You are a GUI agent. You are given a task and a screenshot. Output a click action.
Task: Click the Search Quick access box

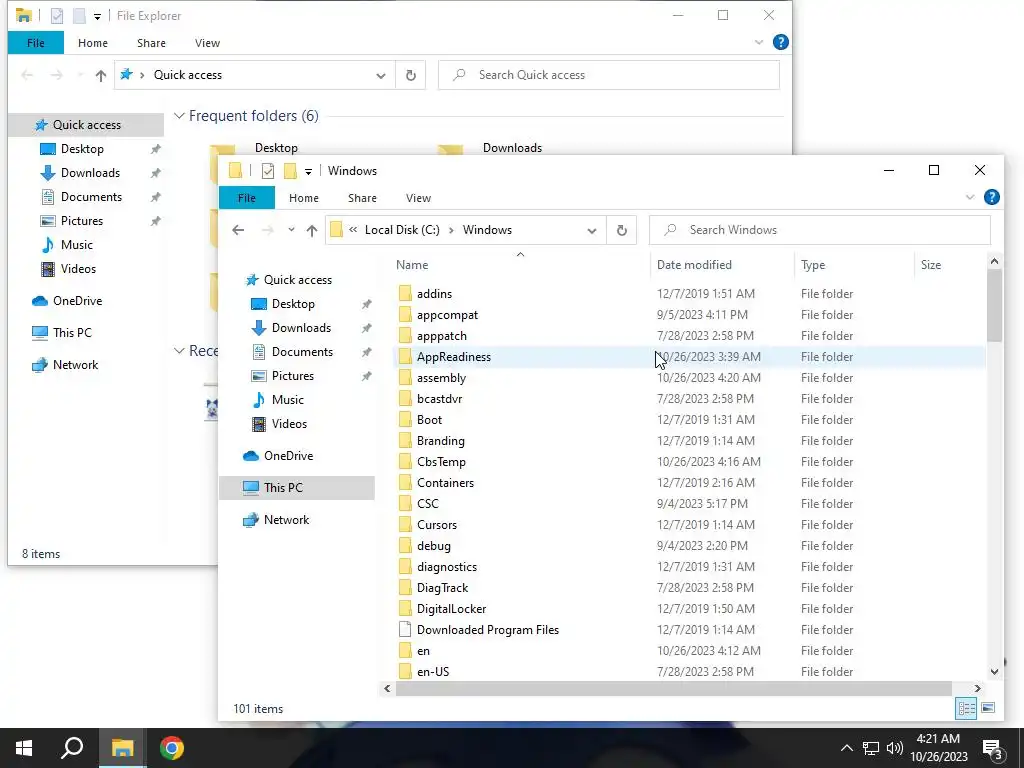(609, 75)
